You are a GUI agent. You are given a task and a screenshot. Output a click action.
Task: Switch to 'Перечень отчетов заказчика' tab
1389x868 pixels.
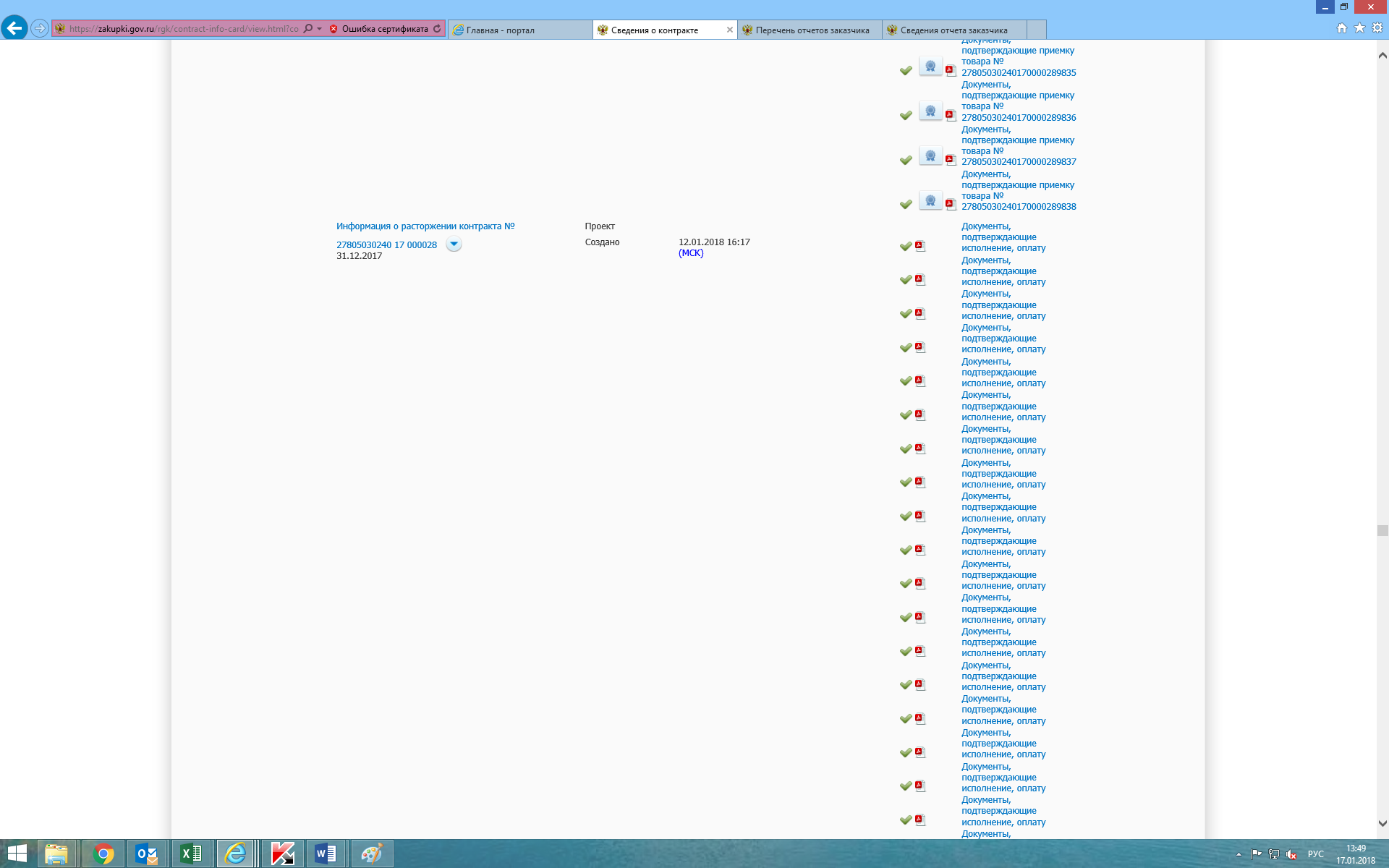point(810,30)
